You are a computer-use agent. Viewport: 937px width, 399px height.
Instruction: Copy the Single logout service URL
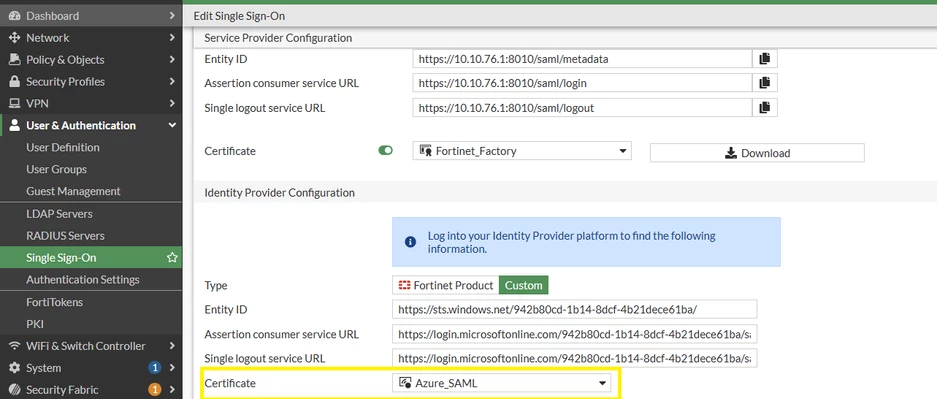click(764, 108)
